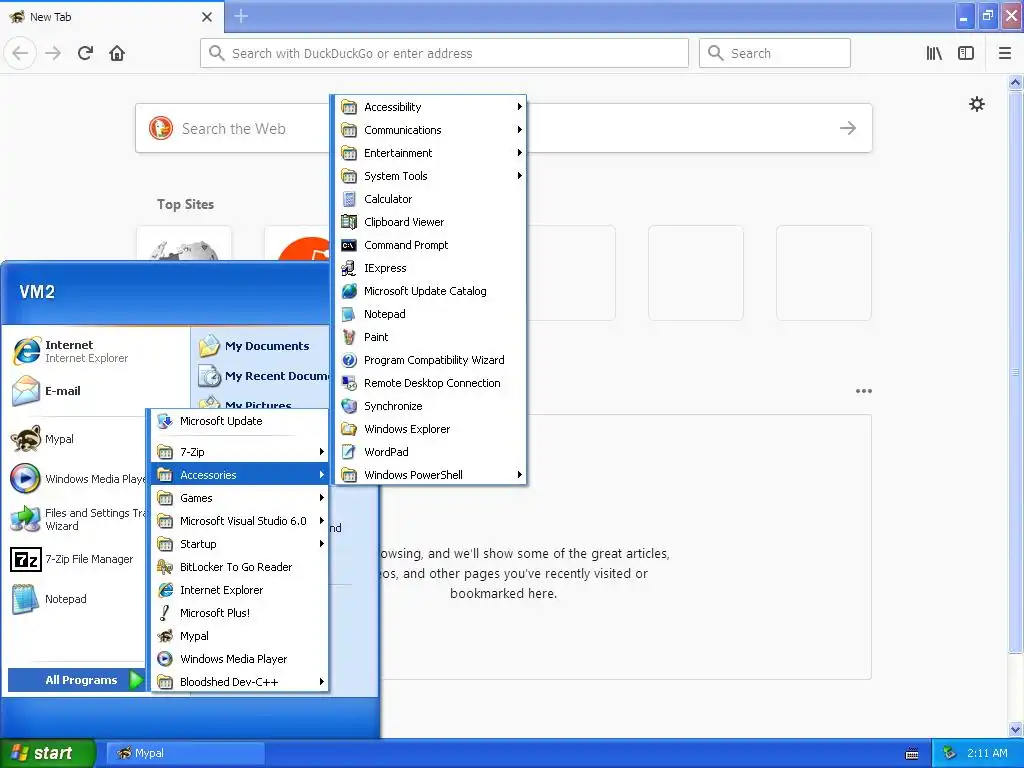Image resolution: width=1024 pixels, height=768 pixels.
Task: Close the New Tab tab
Action: point(207,17)
